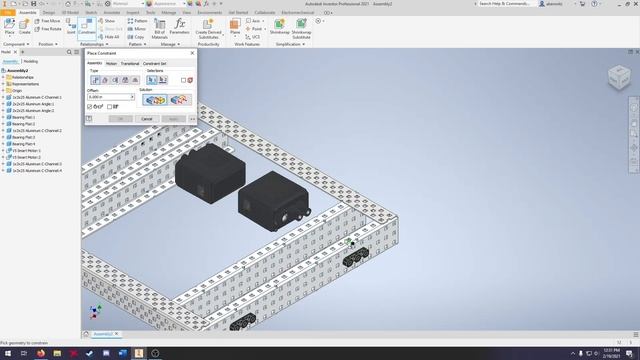Activate the First Selection button
Viewport: 640px width, 360px height.
(x=152, y=80)
